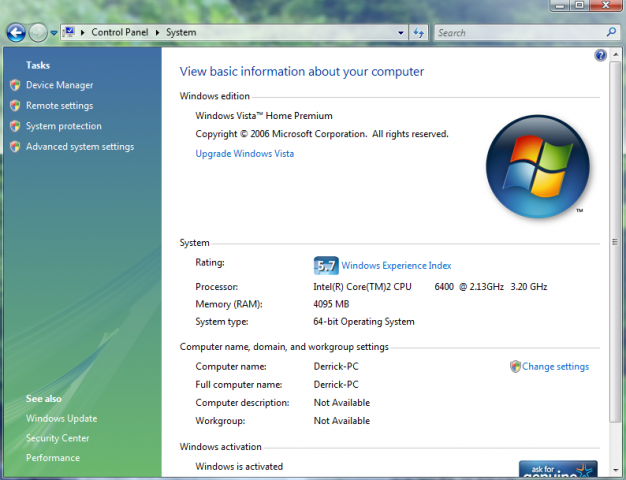Open Remote settings
This screenshot has width=626, height=480.
tap(59, 106)
